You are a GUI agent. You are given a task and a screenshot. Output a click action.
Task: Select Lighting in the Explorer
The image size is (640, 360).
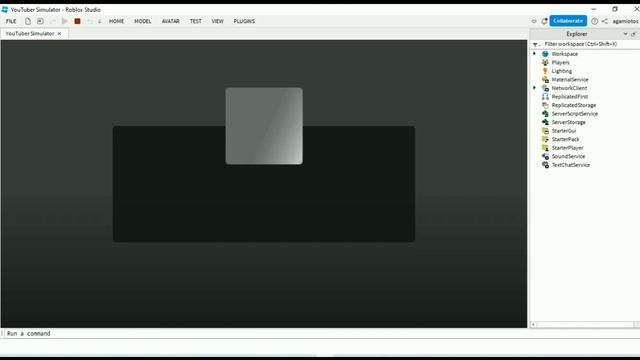(562, 71)
